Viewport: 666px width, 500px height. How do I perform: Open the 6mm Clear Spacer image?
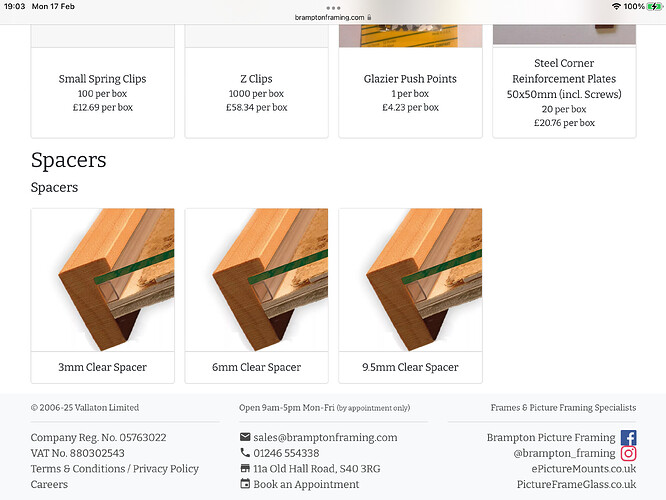pos(257,280)
